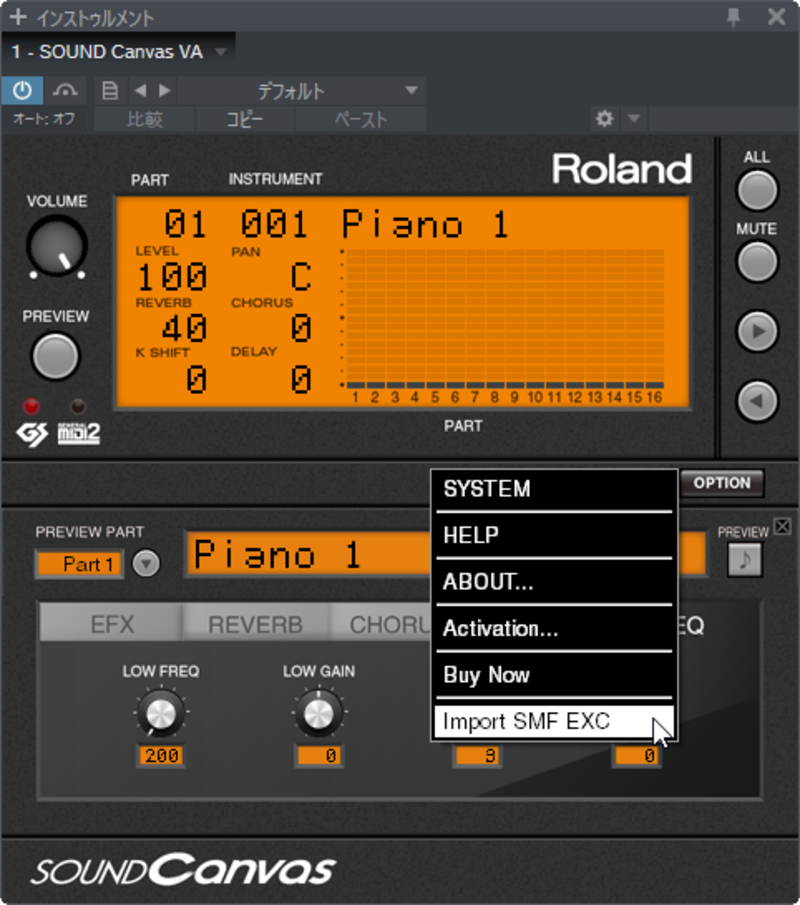
Task: Expand the arrow next to gear icon
Action: point(634,119)
